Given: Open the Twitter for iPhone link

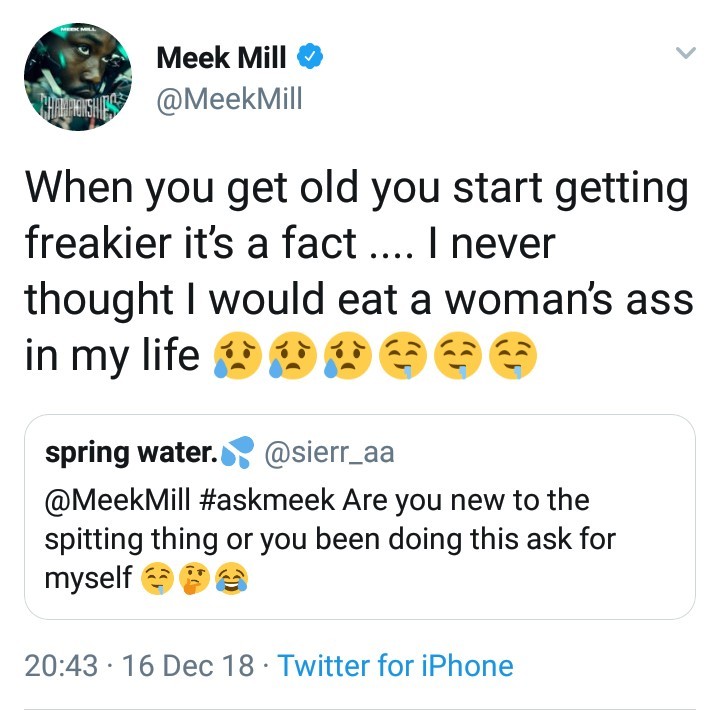Looking at the screenshot, I should click(395, 666).
